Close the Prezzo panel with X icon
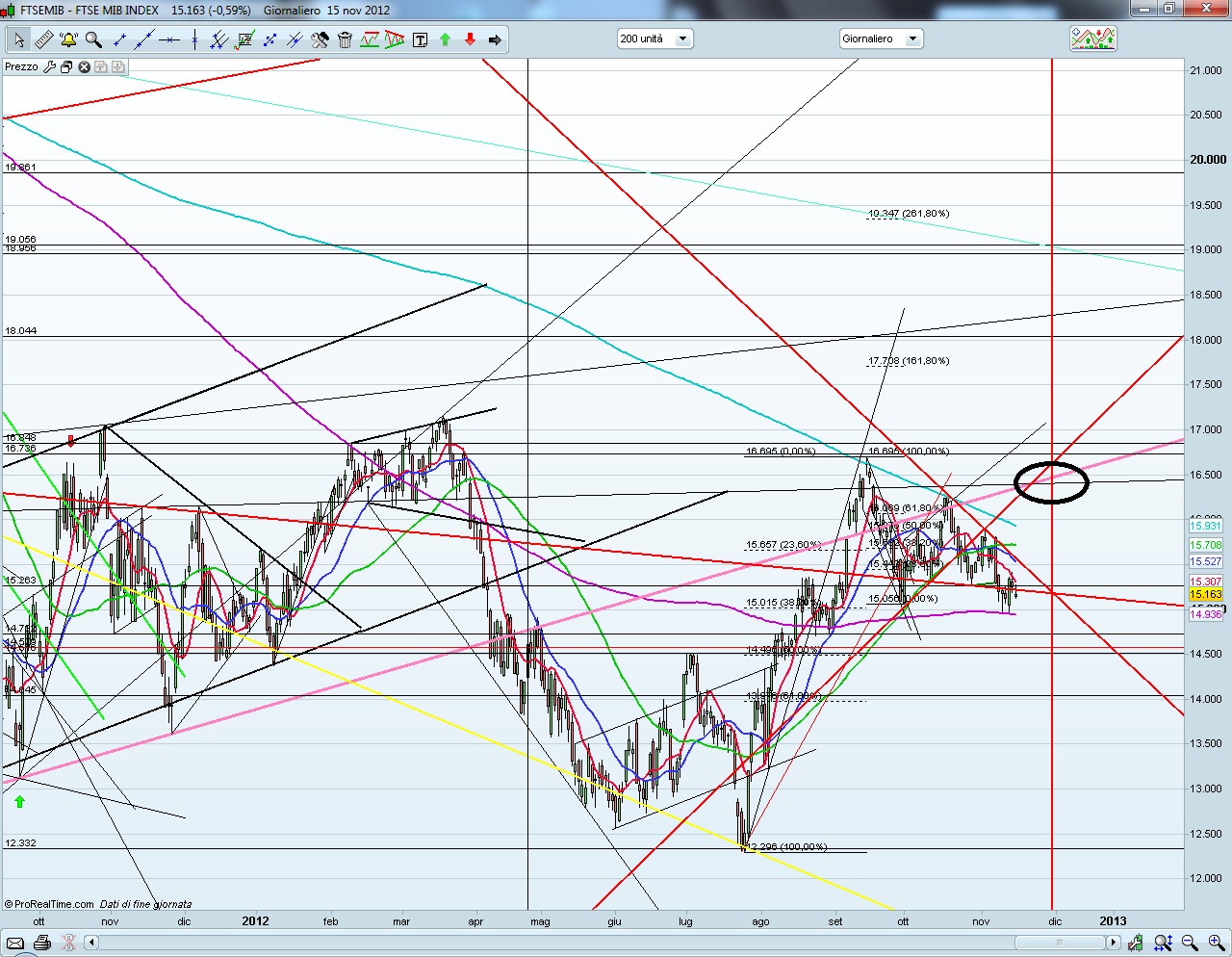 [84, 66]
